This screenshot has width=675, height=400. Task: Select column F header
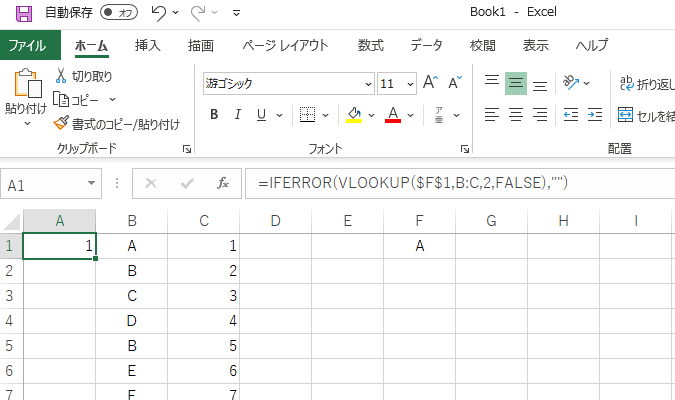point(419,221)
